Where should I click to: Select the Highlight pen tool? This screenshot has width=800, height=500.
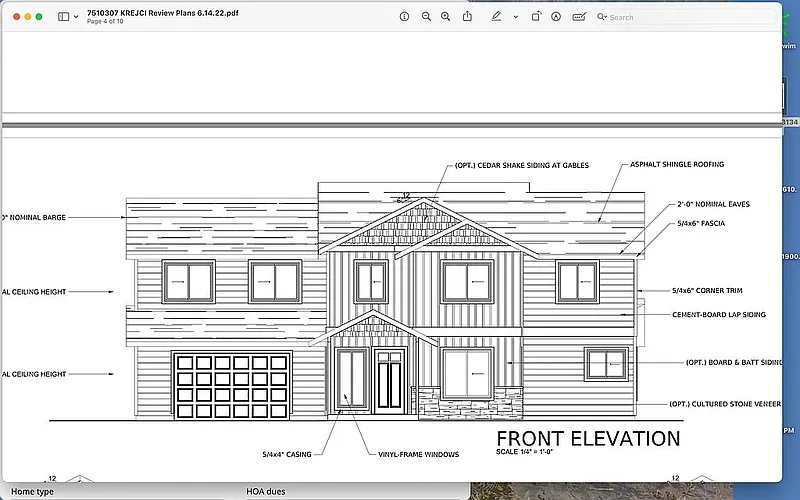(x=497, y=17)
